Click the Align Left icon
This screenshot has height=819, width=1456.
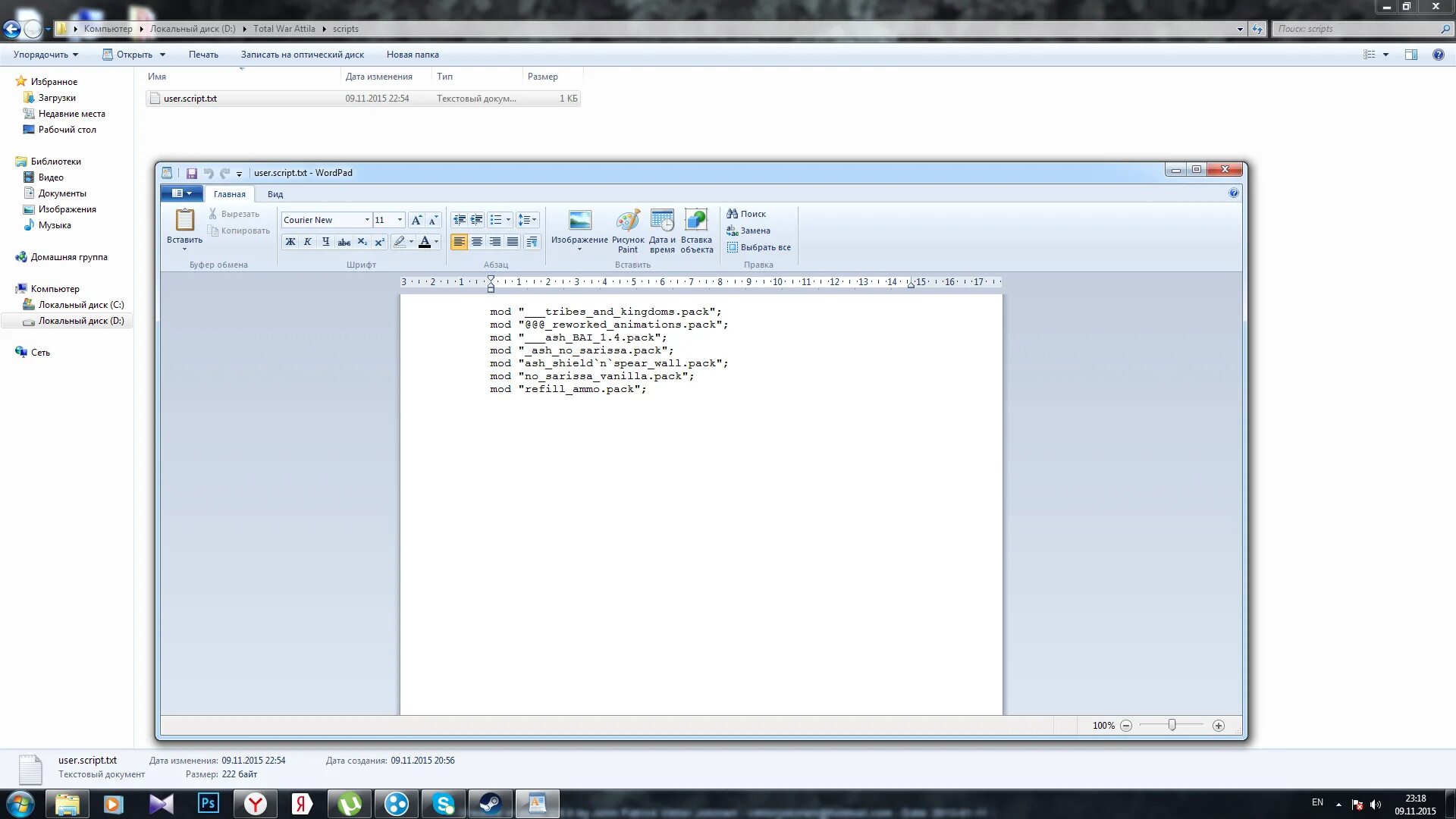pyautogui.click(x=459, y=242)
